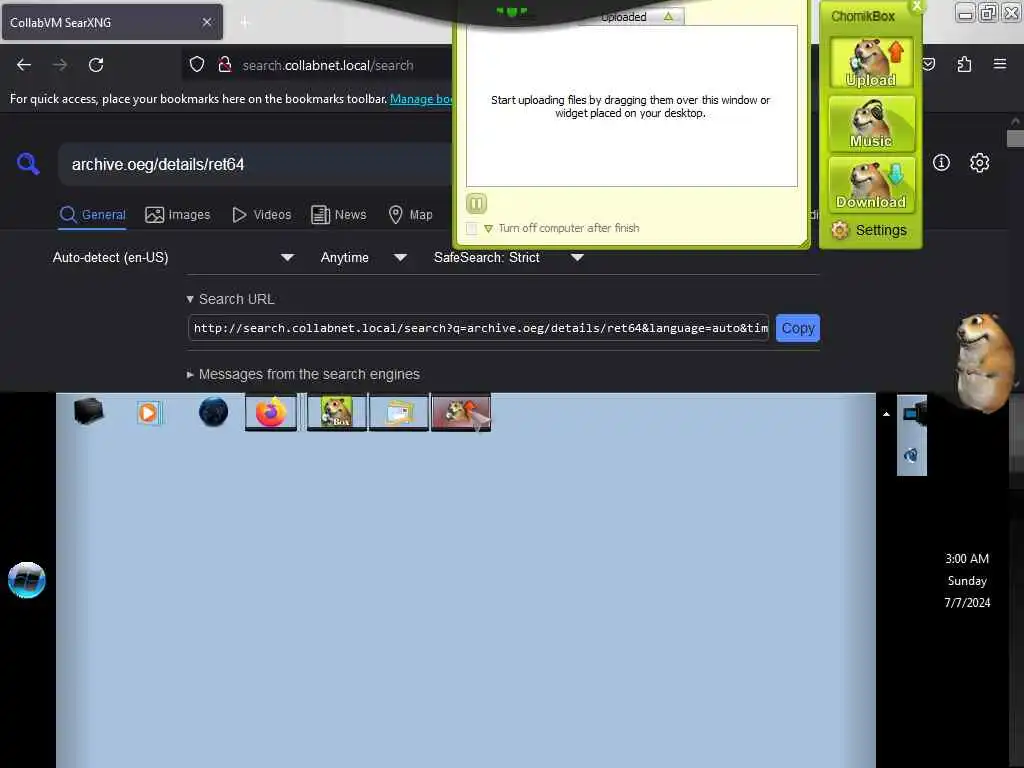This screenshot has width=1024, height=768.
Task: Open a new Firefox tab
Action: [x=245, y=23]
